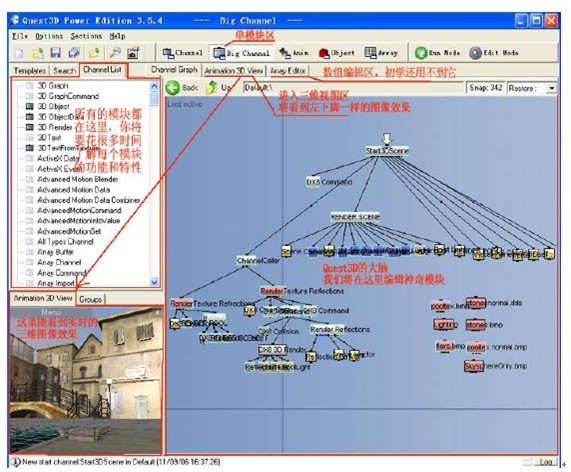Click the Up navigation button
The width and height of the screenshot is (571, 472).
click(218, 88)
